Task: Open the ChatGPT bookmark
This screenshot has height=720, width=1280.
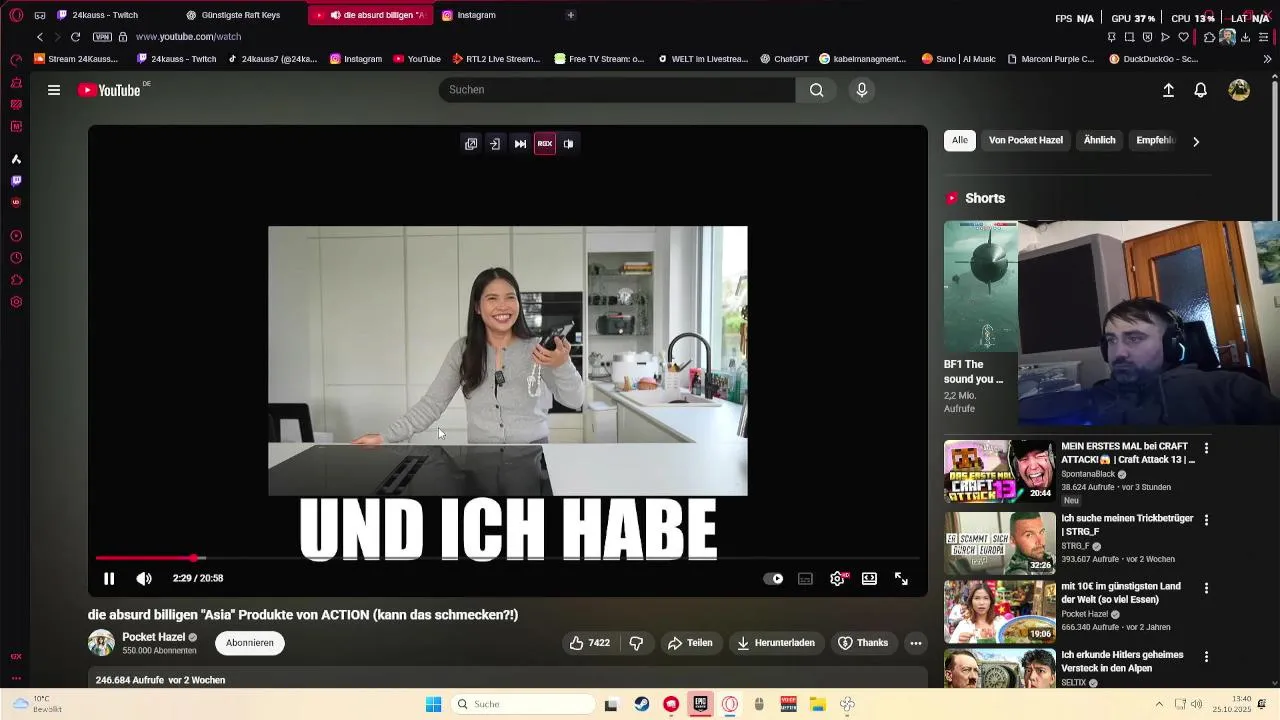Action: [784, 59]
